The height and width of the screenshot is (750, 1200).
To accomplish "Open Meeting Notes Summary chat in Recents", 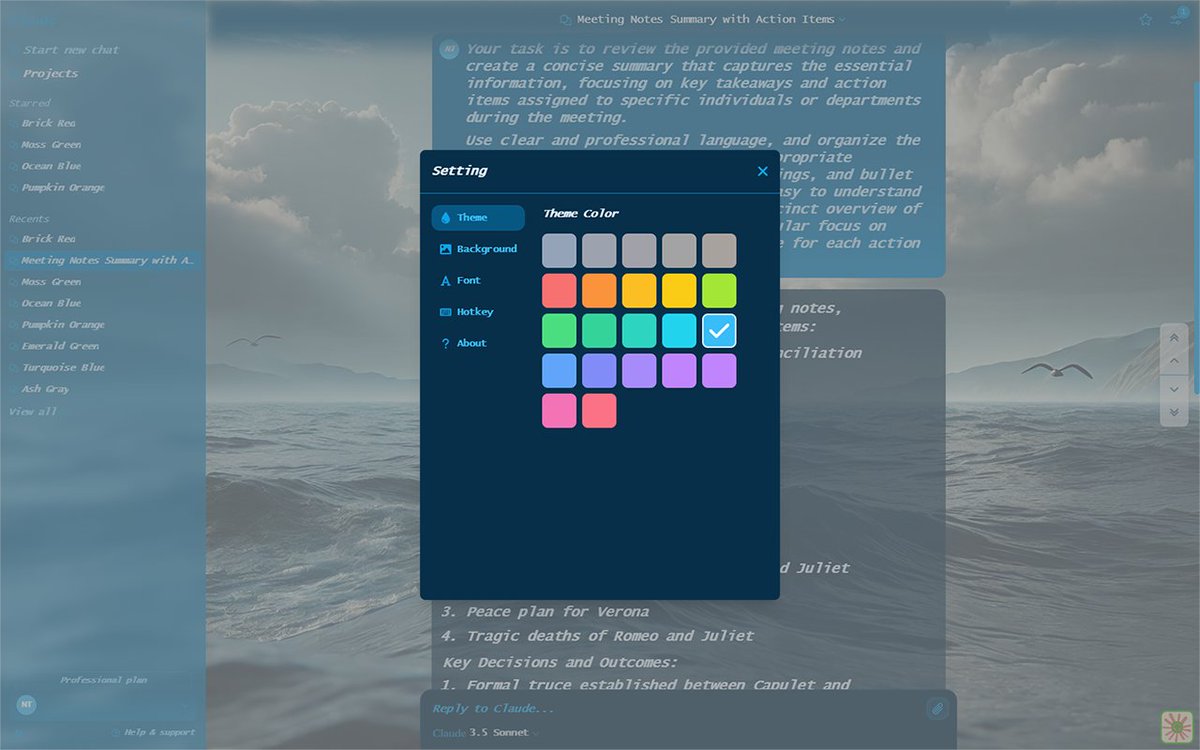I will (x=103, y=260).
